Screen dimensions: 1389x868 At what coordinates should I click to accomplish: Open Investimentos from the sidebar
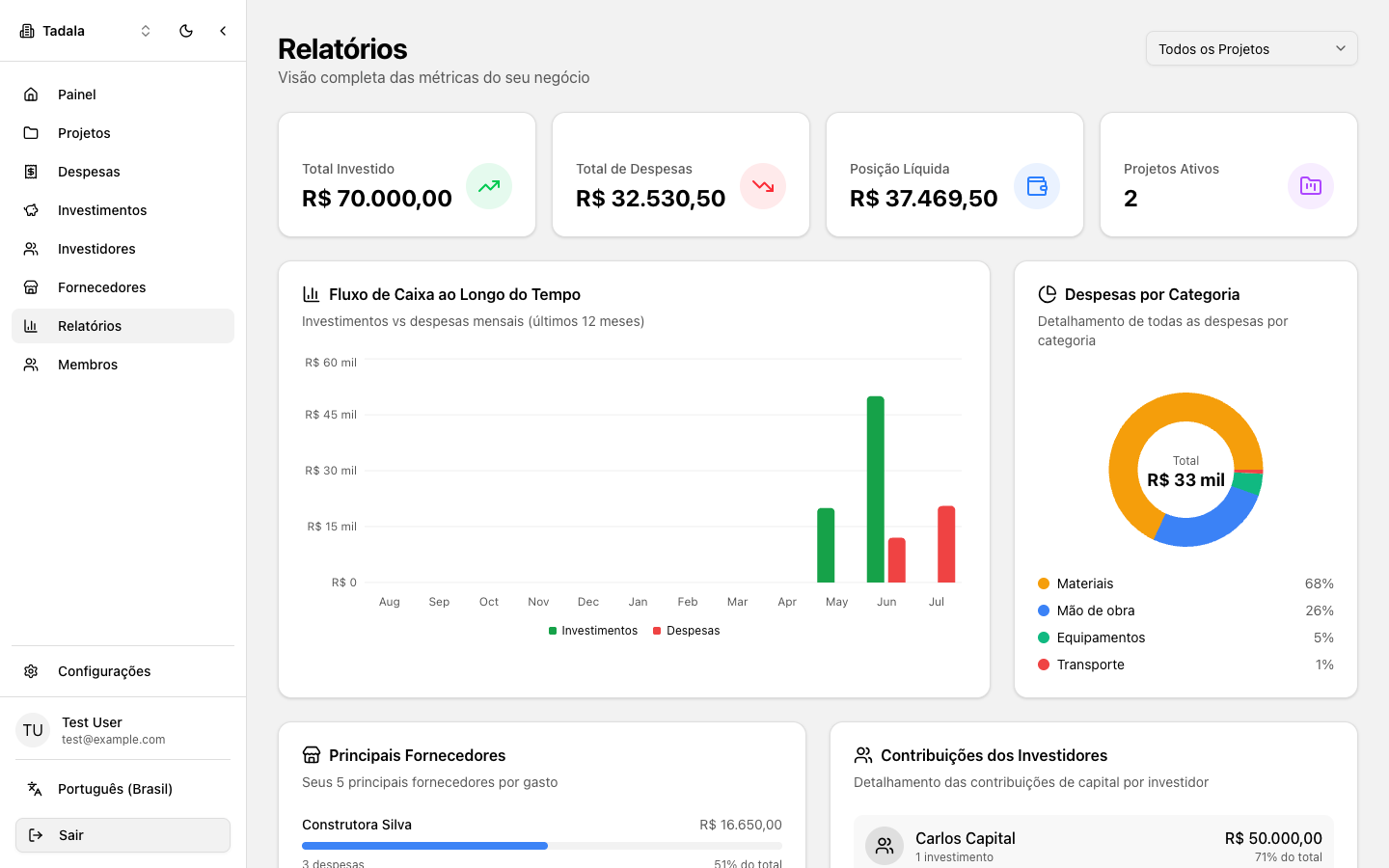tap(123, 210)
